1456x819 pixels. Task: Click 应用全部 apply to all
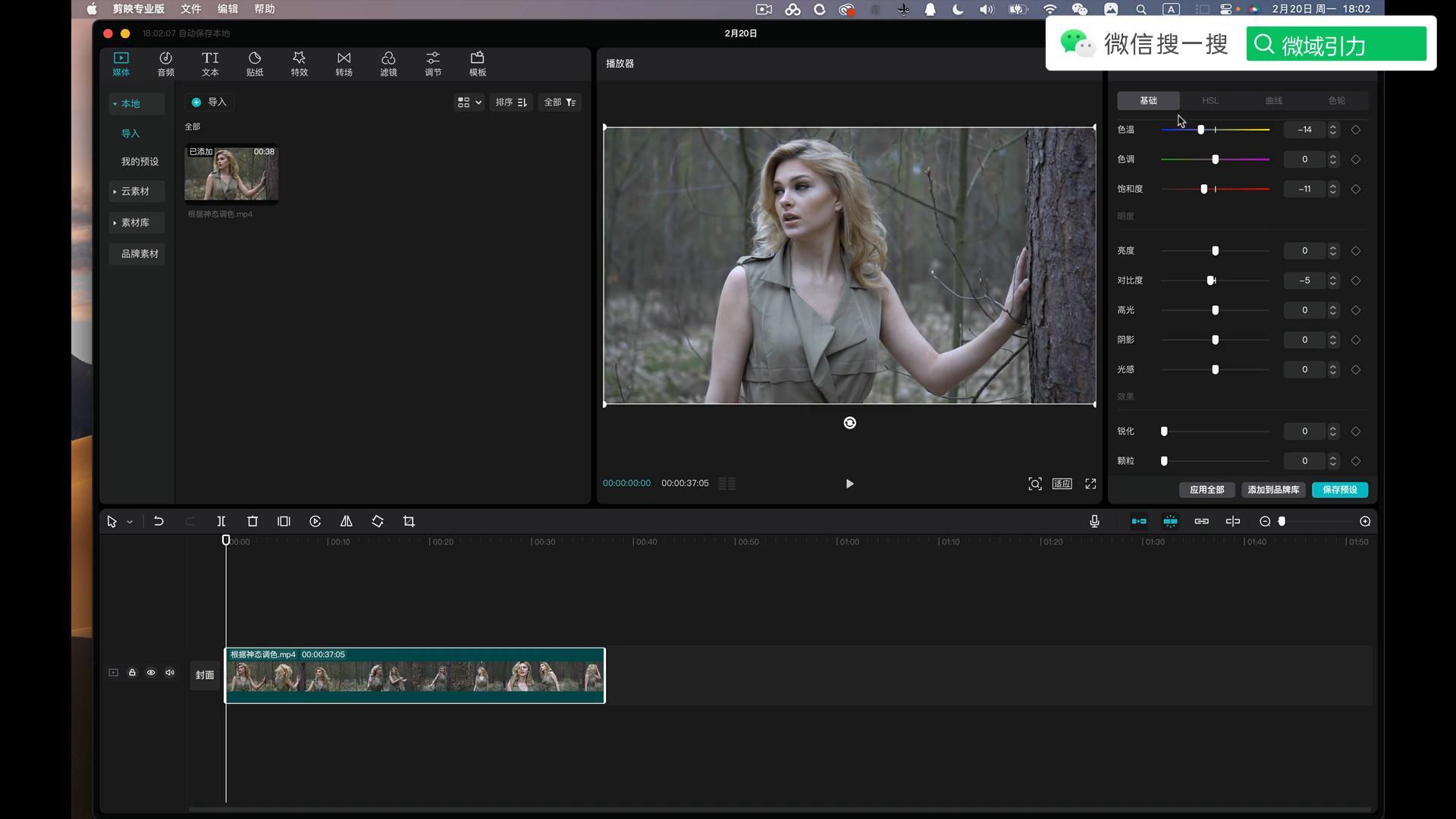click(x=1207, y=490)
